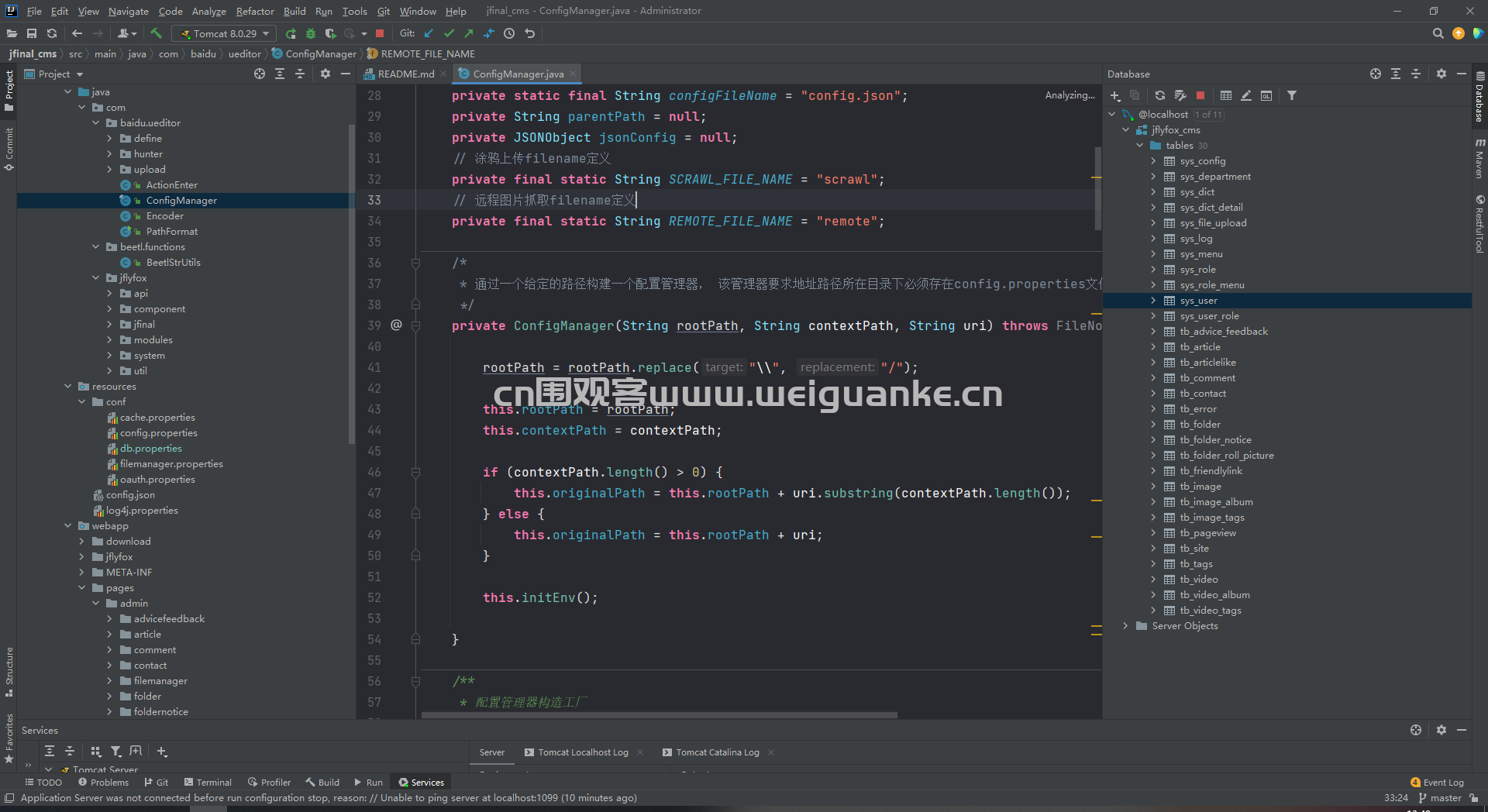The width and height of the screenshot is (1488, 812).
Task: Open the database query console icon
Action: [1266, 95]
